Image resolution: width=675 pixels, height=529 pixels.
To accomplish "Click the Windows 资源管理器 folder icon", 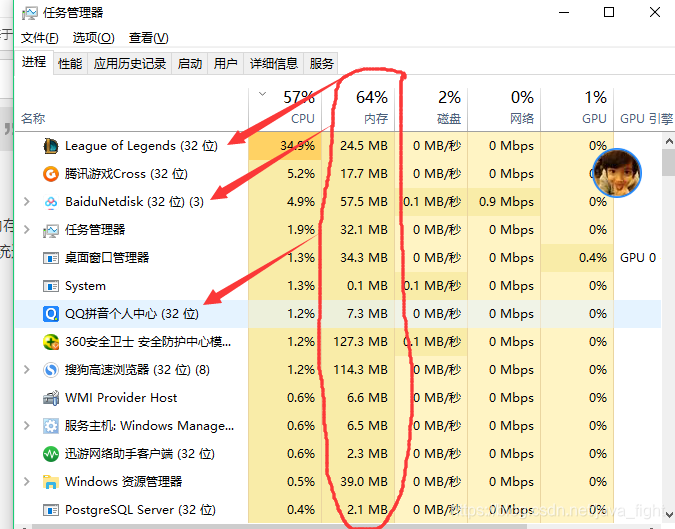I will pyautogui.click(x=51, y=482).
